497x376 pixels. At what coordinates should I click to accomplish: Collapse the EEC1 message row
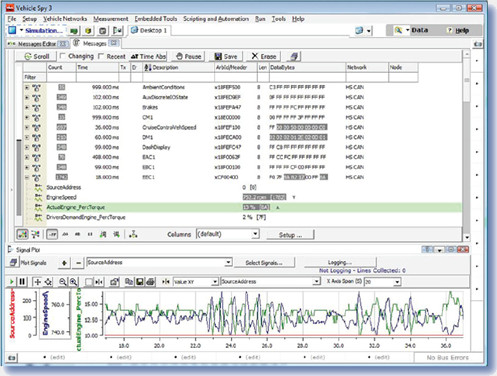point(27,177)
